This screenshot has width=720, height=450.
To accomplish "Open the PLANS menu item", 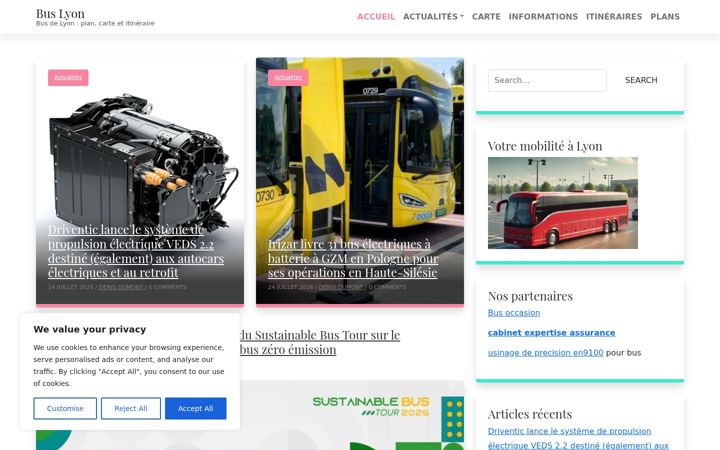I will 665,17.
